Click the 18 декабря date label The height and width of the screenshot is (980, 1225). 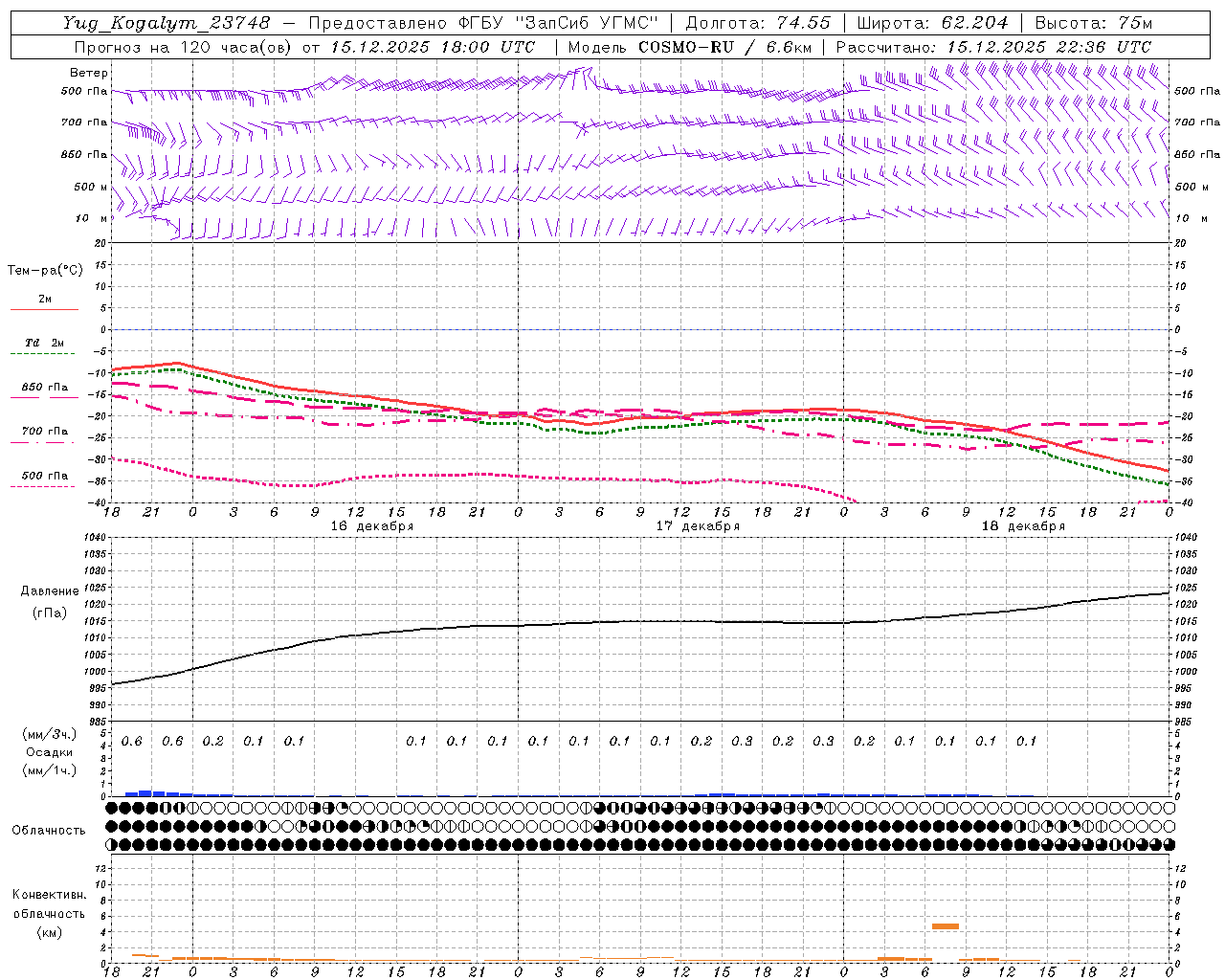point(1023,525)
